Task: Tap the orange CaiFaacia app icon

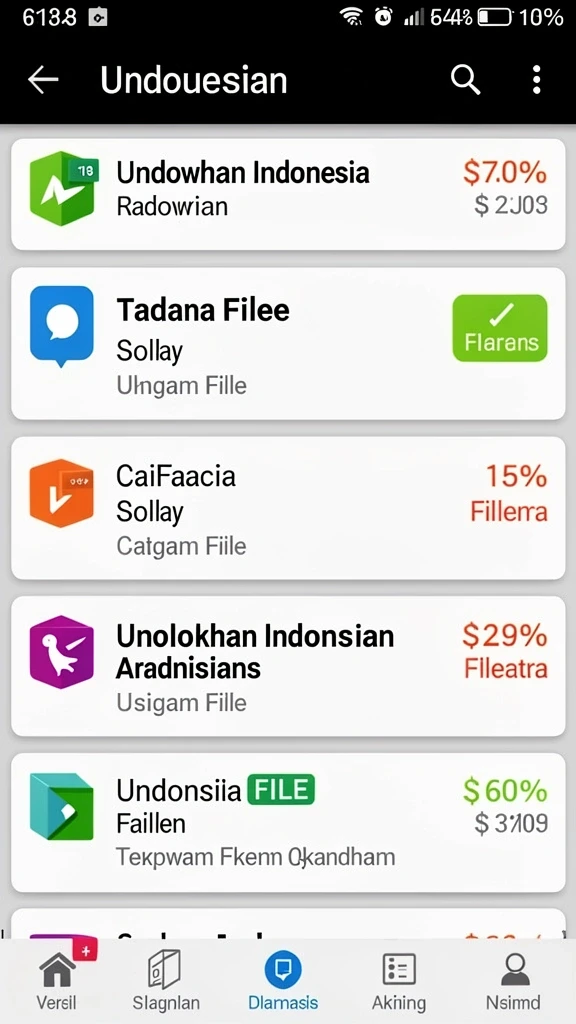Action: (x=61, y=493)
